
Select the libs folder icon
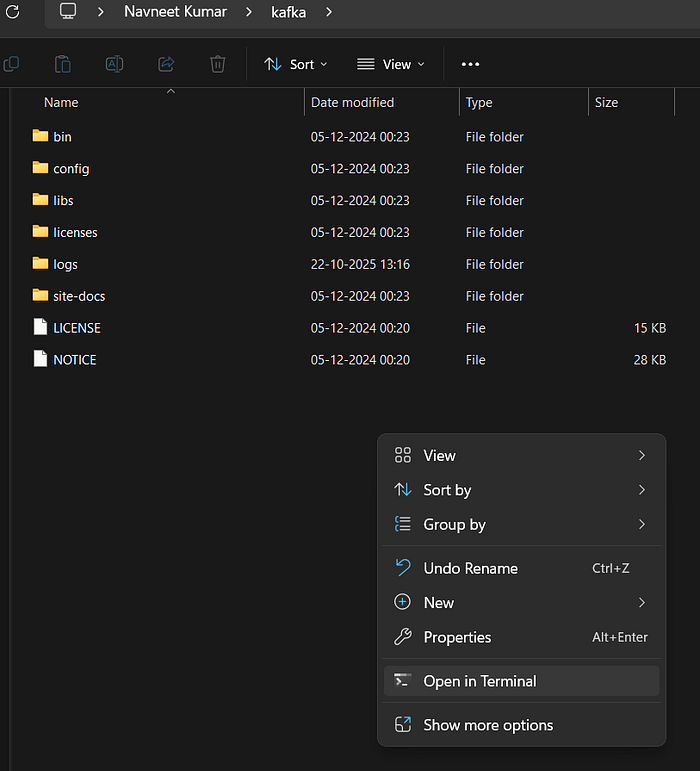point(40,200)
